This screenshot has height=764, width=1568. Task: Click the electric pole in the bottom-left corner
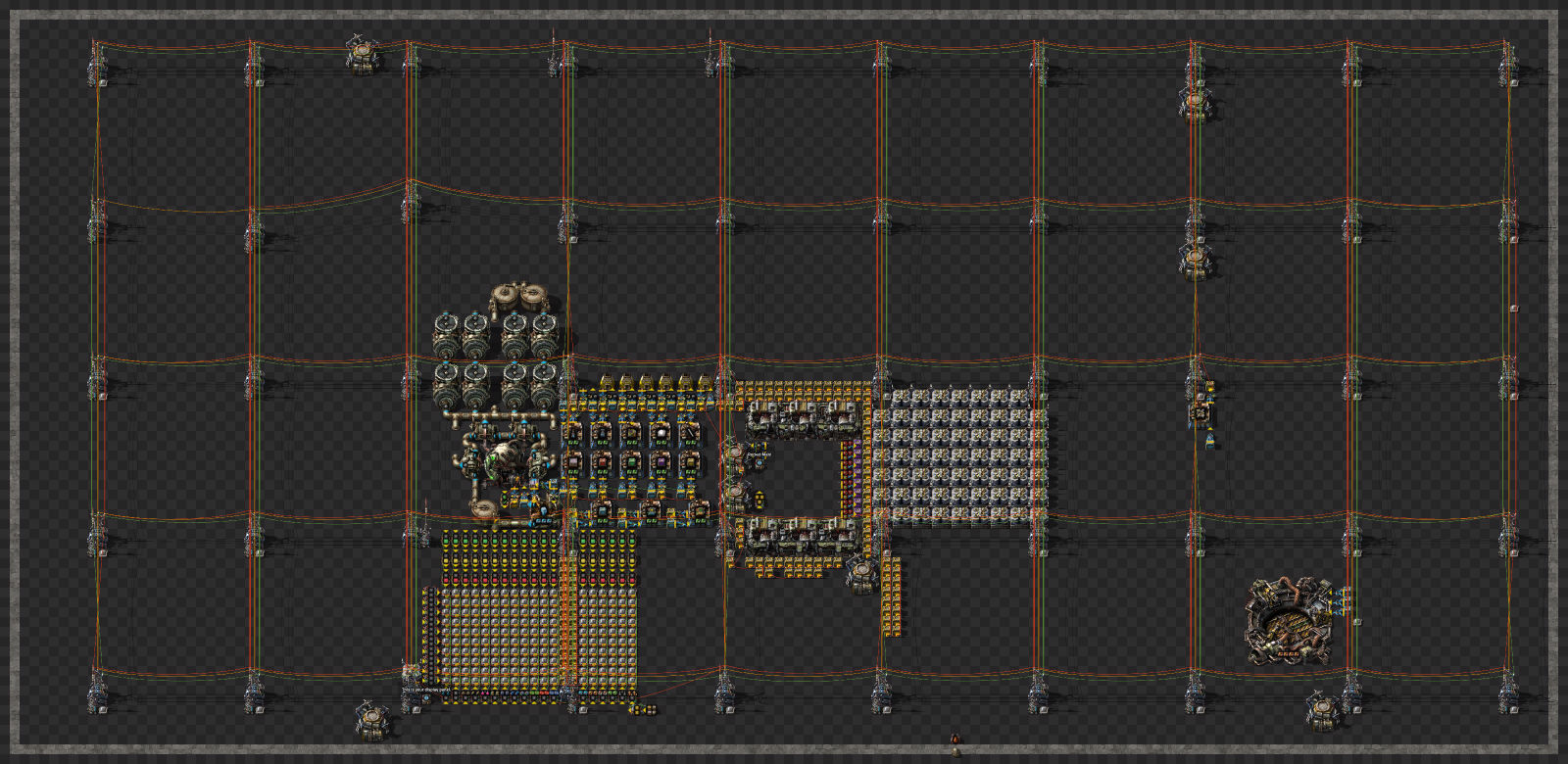(x=97, y=692)
